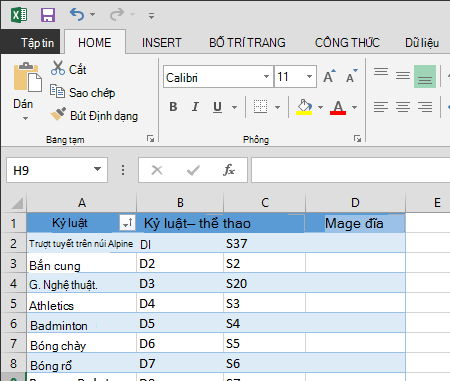Toggle Bold formatting
Image resolution: width=450 pixels, height=381 pixels.
click(x=173, y=107)
